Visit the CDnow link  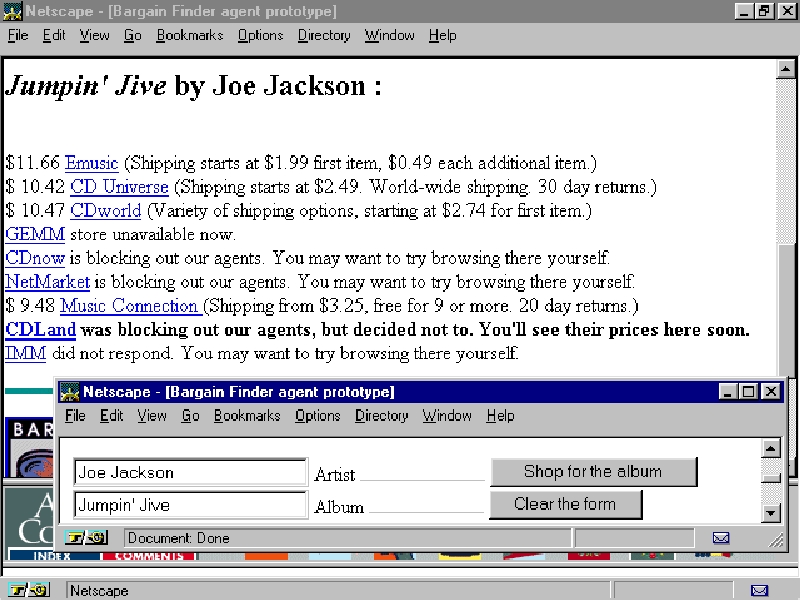(35, 258)
